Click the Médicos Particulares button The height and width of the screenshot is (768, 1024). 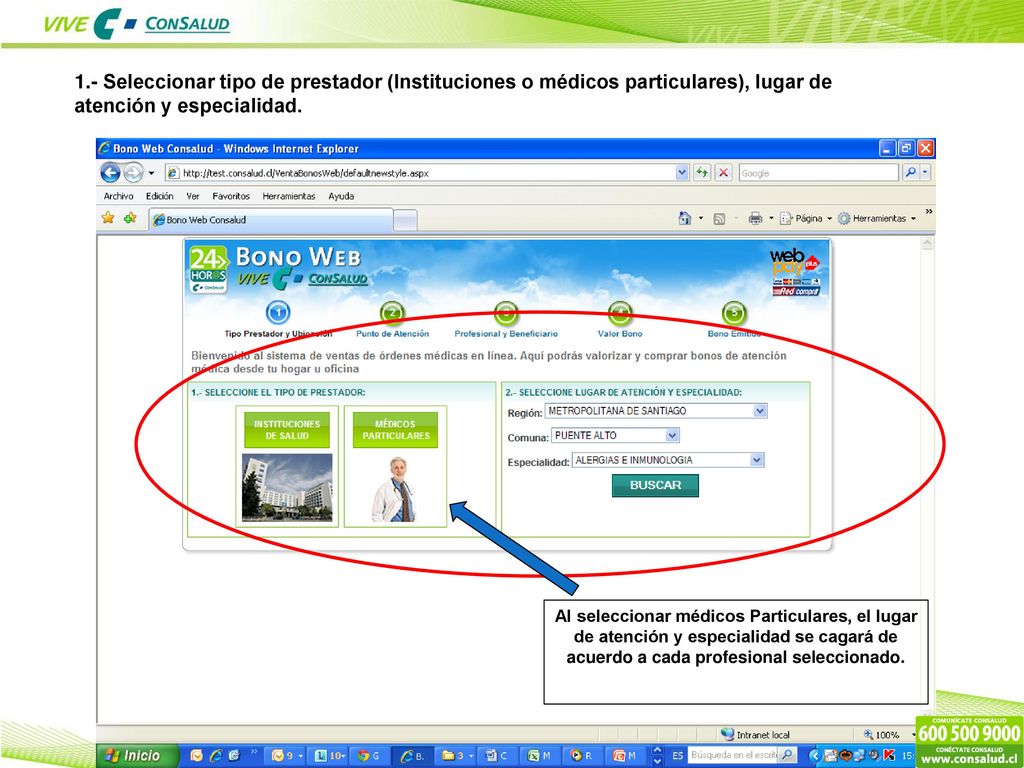coord(395,430)
